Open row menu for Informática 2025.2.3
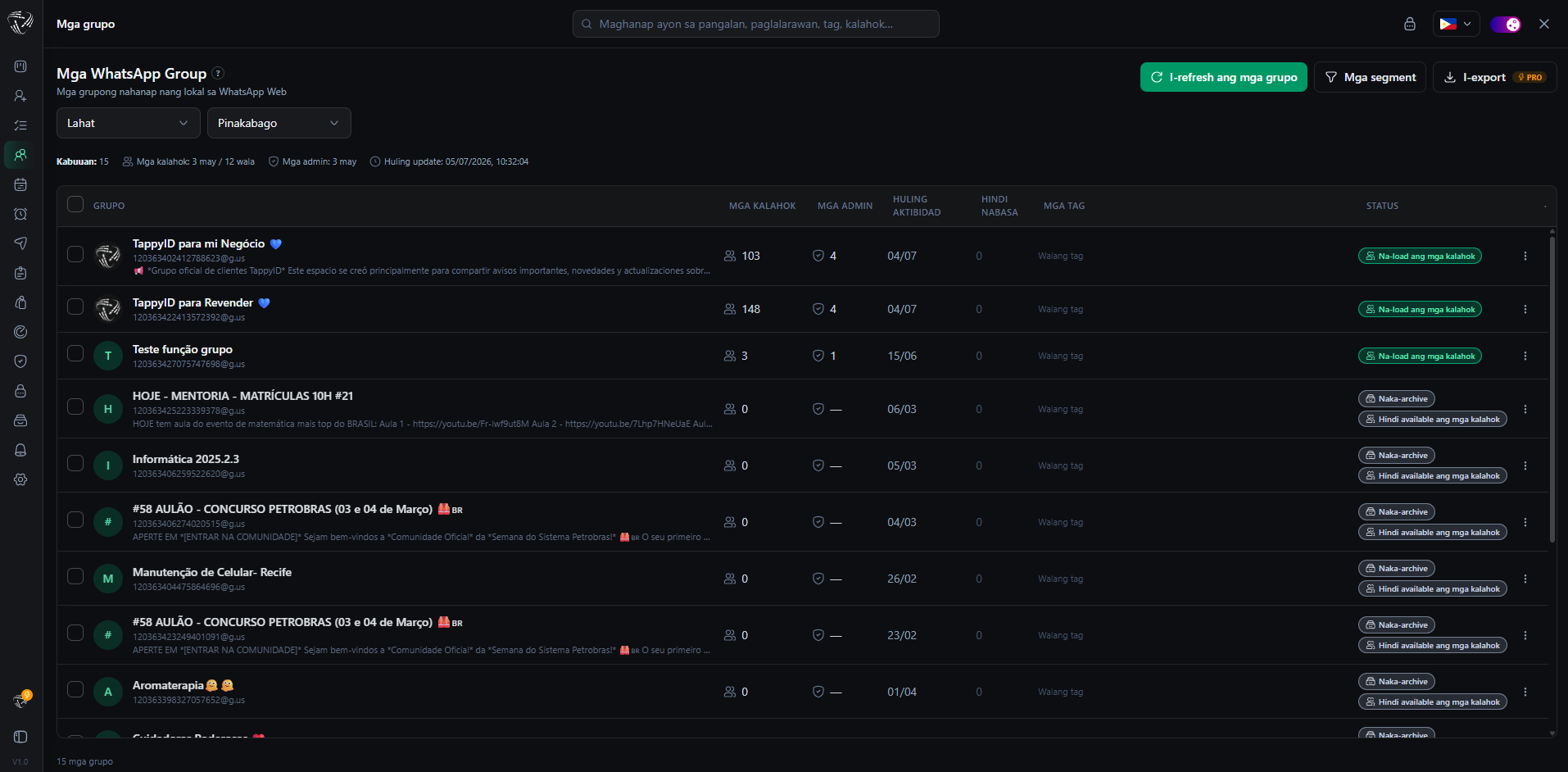 coord(1525,465)
